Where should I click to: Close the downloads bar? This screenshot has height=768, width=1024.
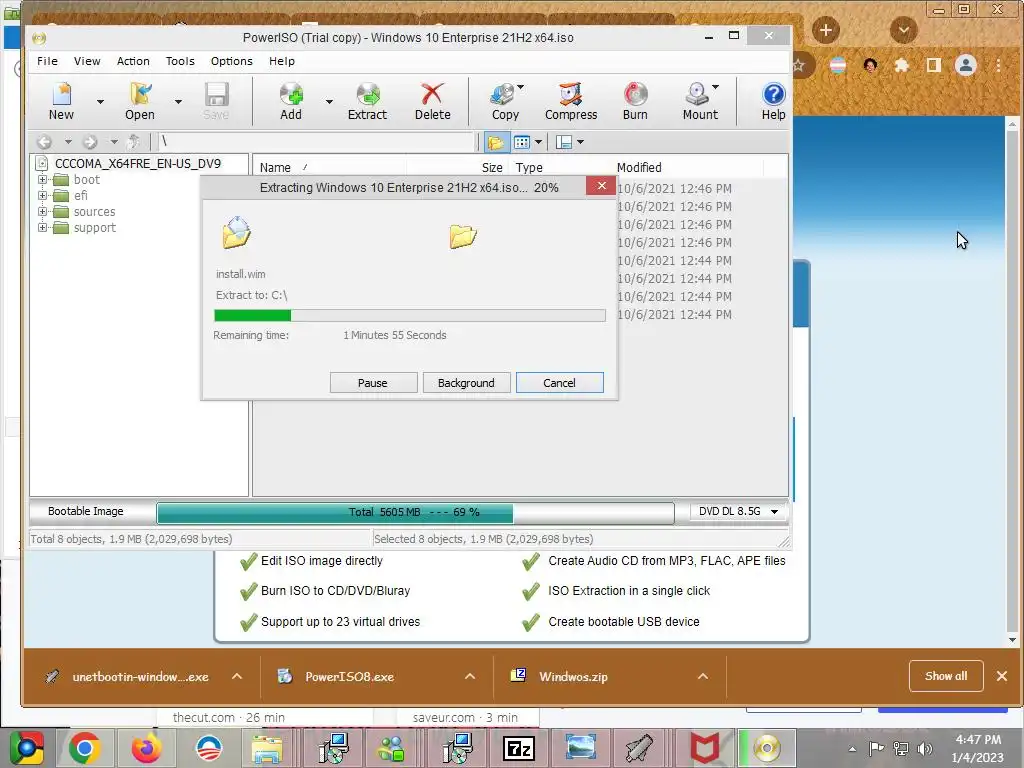click(x=1002, y=676)
